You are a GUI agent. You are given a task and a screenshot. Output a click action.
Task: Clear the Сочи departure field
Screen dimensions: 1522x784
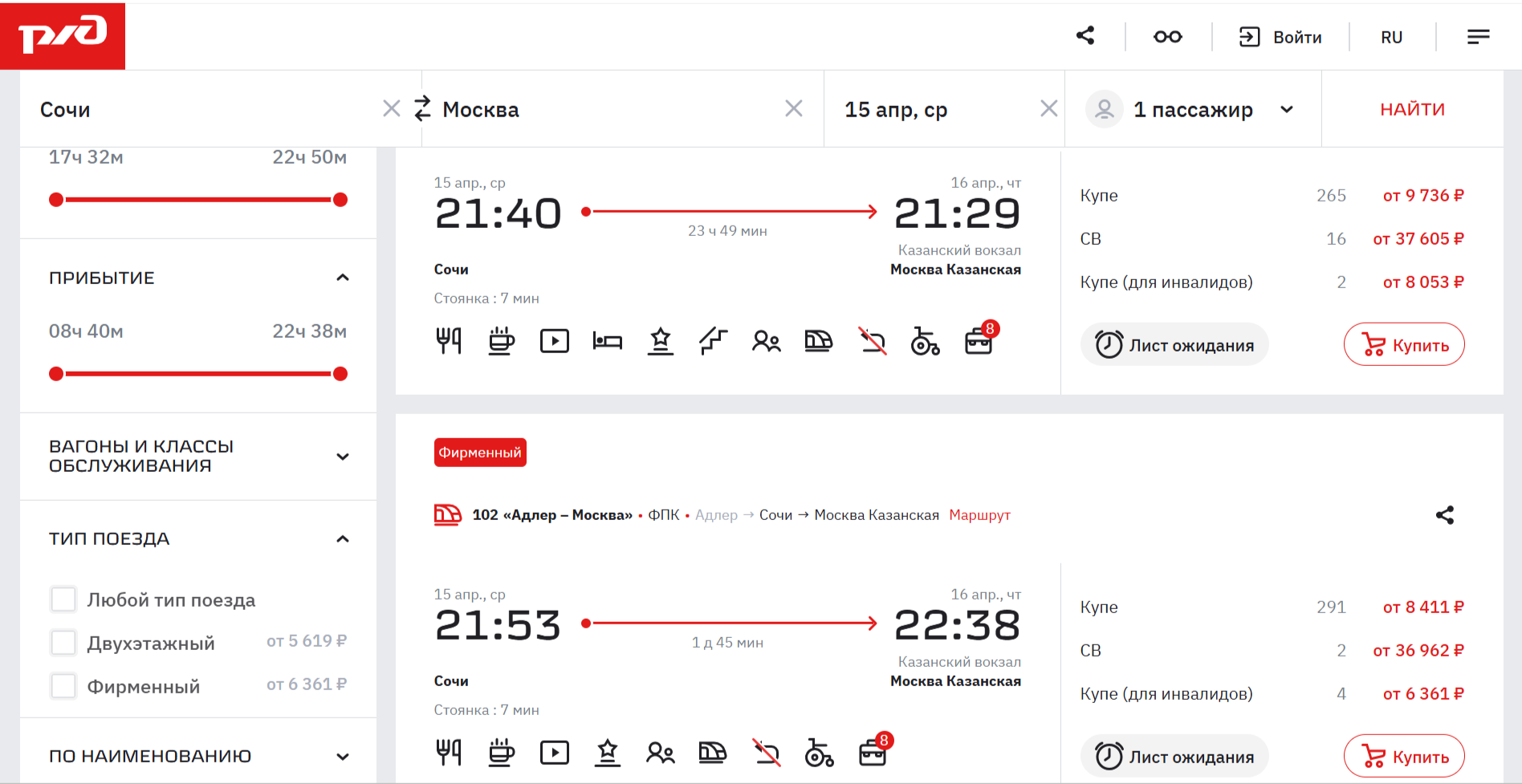392,108
